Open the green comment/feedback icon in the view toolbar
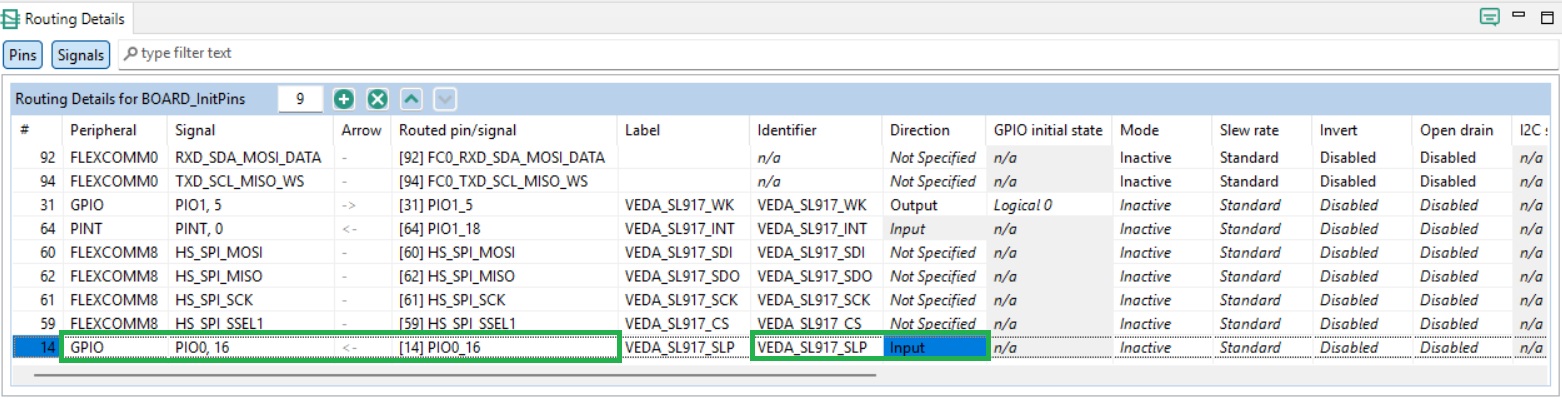This screenshot has width=1562, height=399. 1490,17
